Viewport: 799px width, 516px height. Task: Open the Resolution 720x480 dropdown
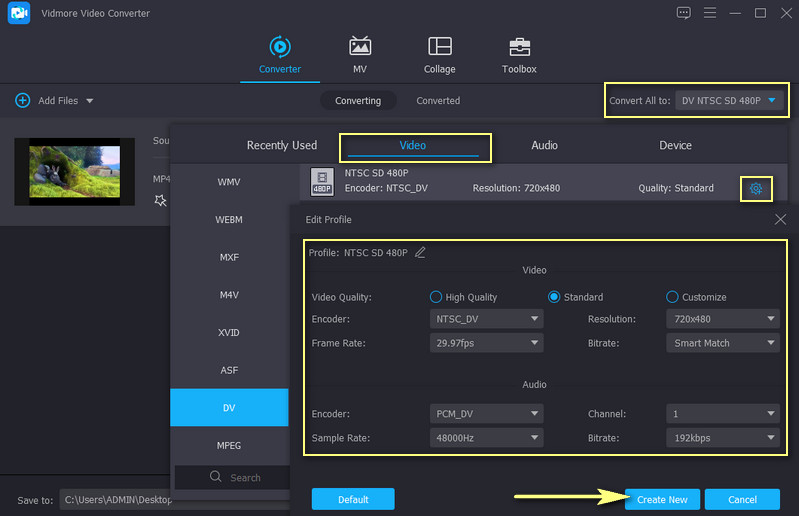722,319
